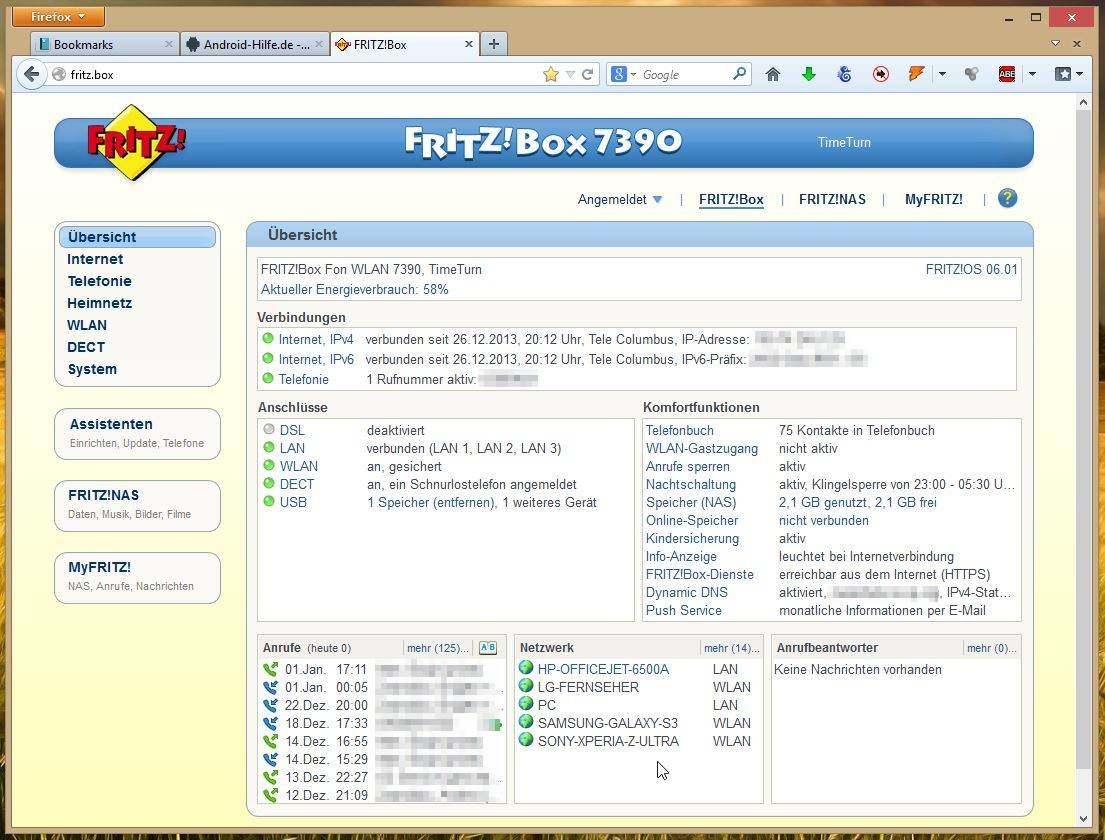The image size is (1105, 840).
Task: Click the blue swirl addon icon
Action: click(x=844, y=74)
